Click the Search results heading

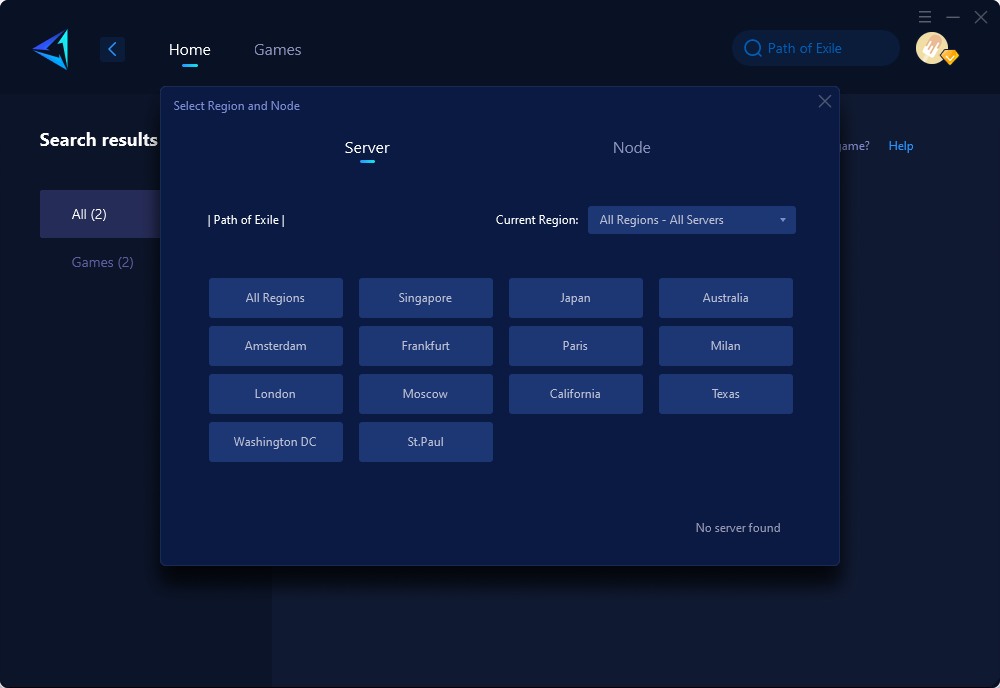click(x=98, y=140)
